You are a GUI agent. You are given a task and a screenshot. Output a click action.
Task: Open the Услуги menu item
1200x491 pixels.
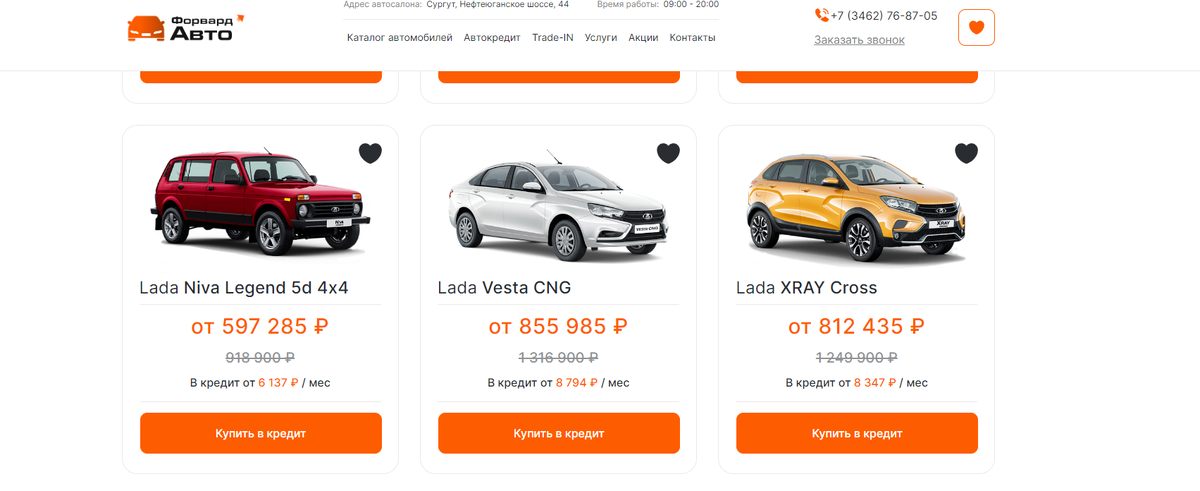tap(601, 38)
